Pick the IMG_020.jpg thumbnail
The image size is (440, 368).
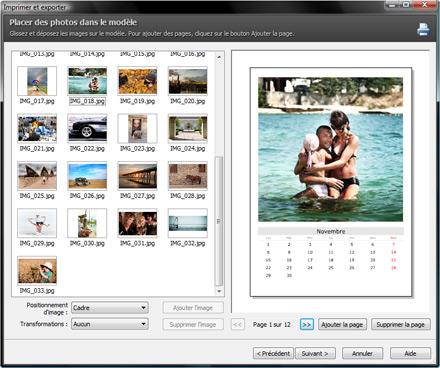tap(188, 81)
